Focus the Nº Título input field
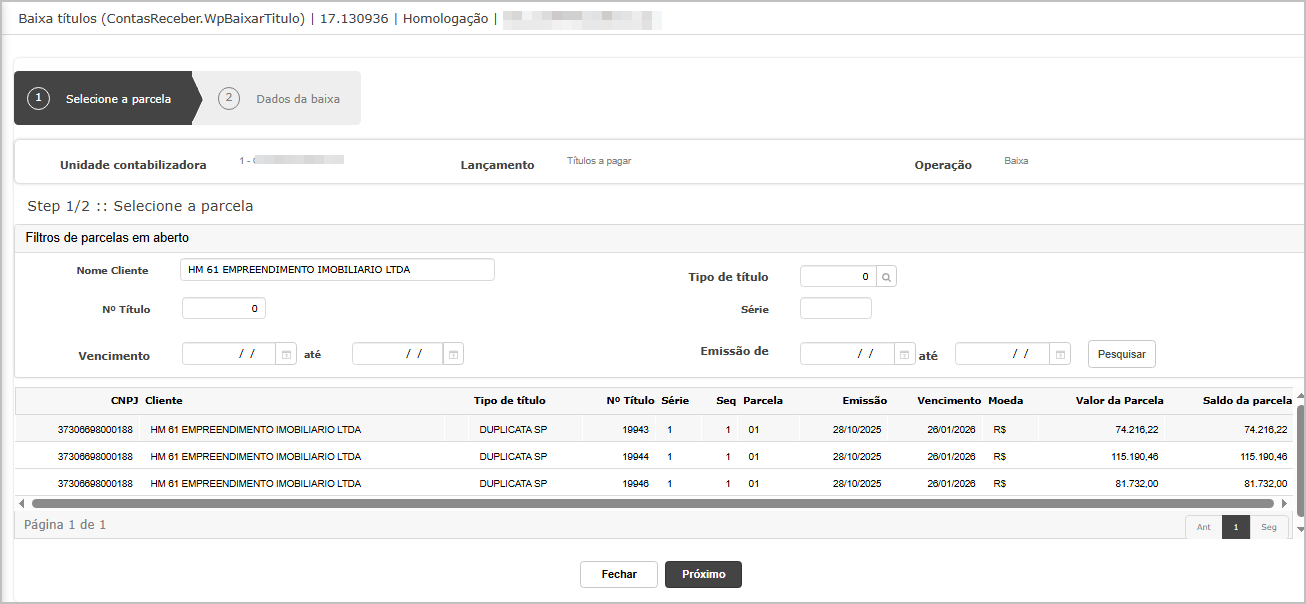The height and width of the screenshot is (604, 1306). click(223, 309)
